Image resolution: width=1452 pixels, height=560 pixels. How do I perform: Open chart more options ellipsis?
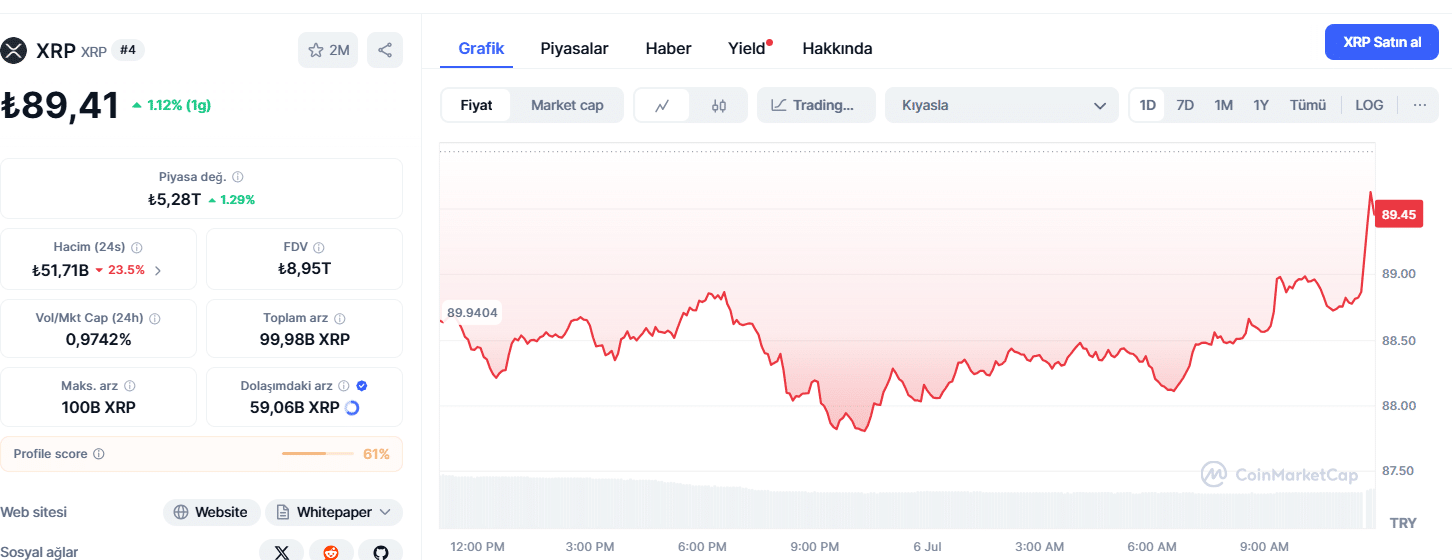[x=1419, y=105]
